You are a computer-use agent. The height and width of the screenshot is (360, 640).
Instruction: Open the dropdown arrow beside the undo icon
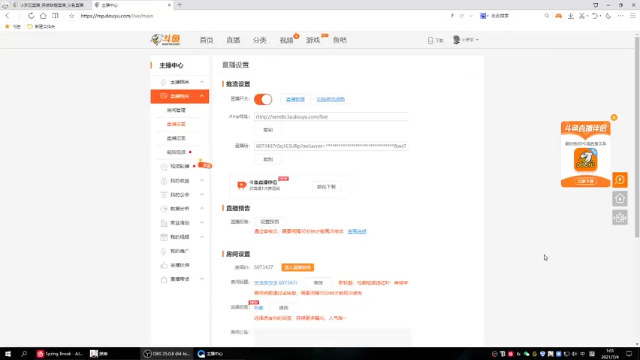[600, 16]
